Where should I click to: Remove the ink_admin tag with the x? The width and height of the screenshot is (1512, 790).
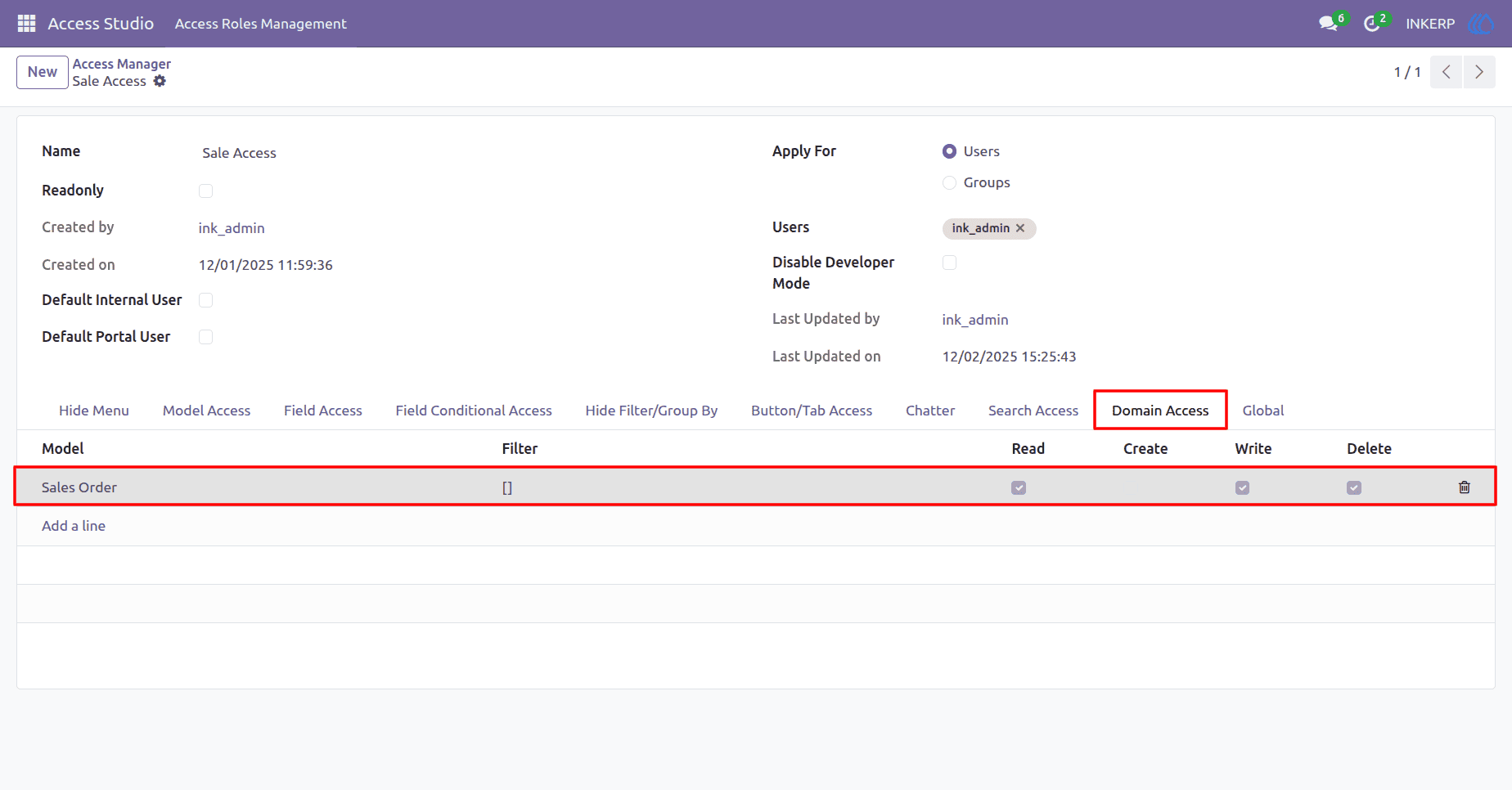(1020, 228)
